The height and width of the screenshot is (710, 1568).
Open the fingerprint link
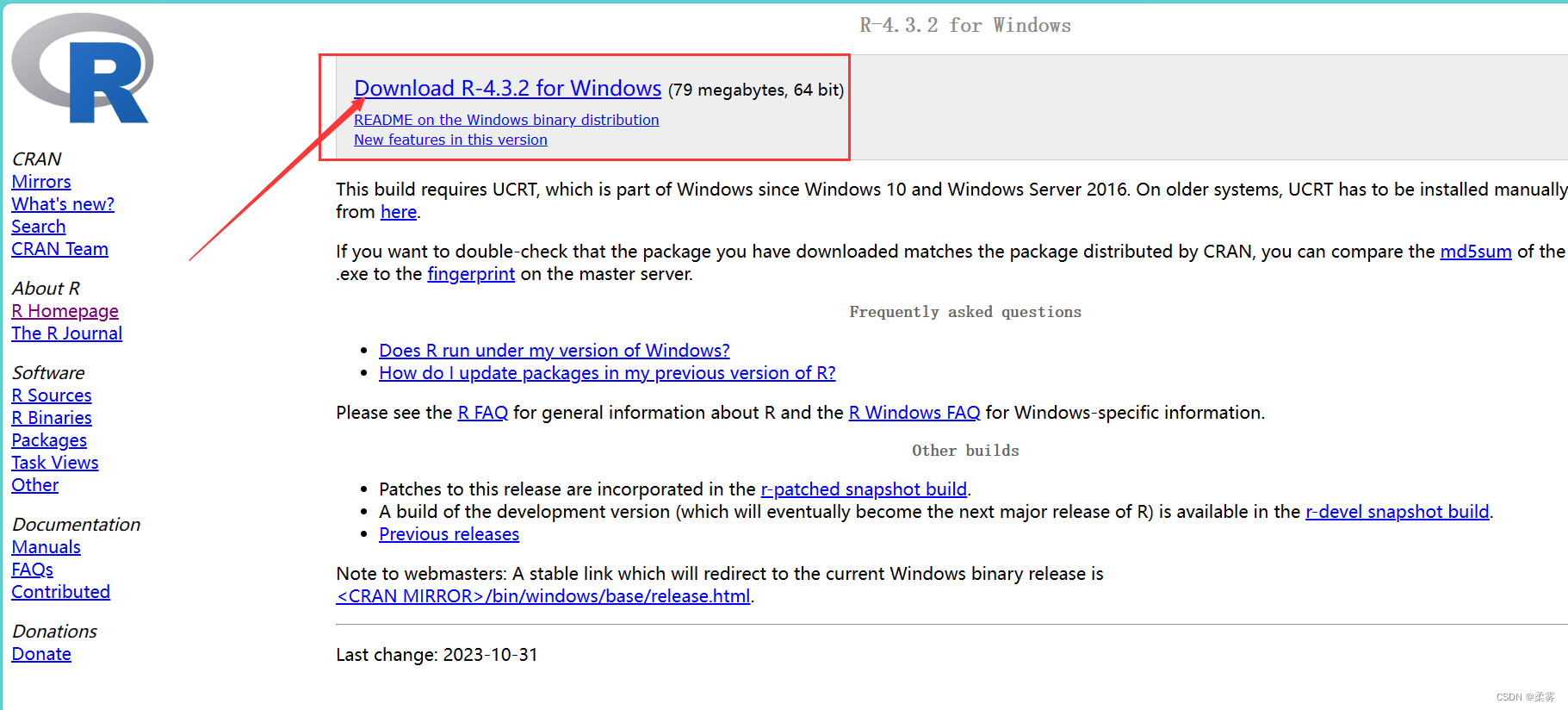[471, 274]
